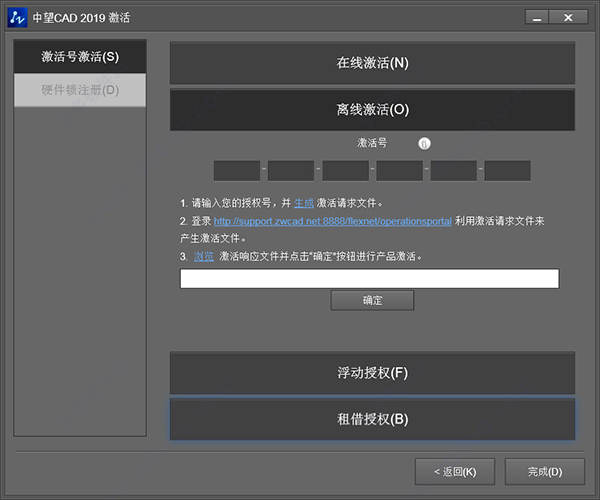This screenshot has height=500, width=600.
Task: Click the < 返回(K) back button
Action: 455,472
